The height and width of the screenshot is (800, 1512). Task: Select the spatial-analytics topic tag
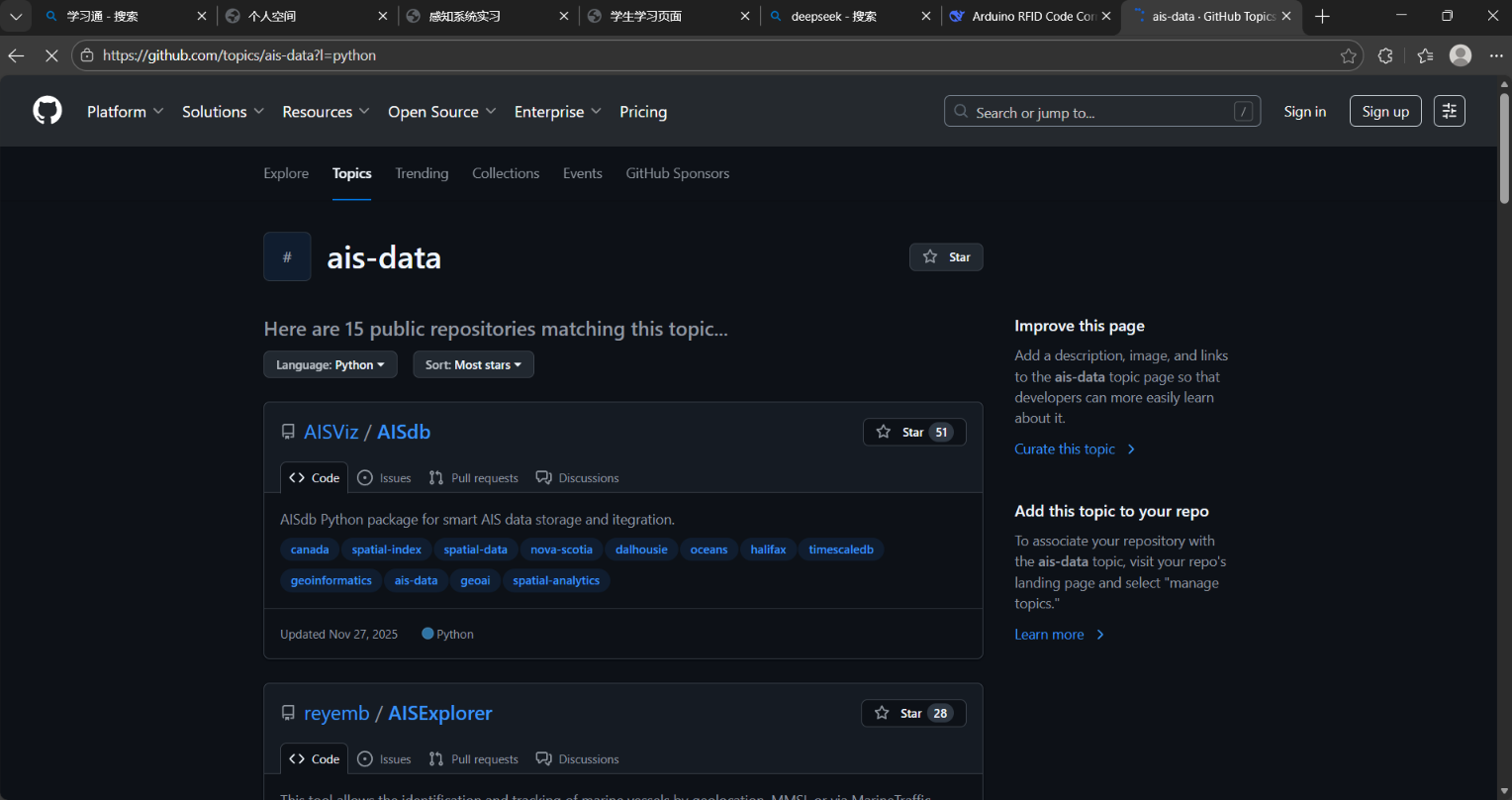[x=556, y=580]
